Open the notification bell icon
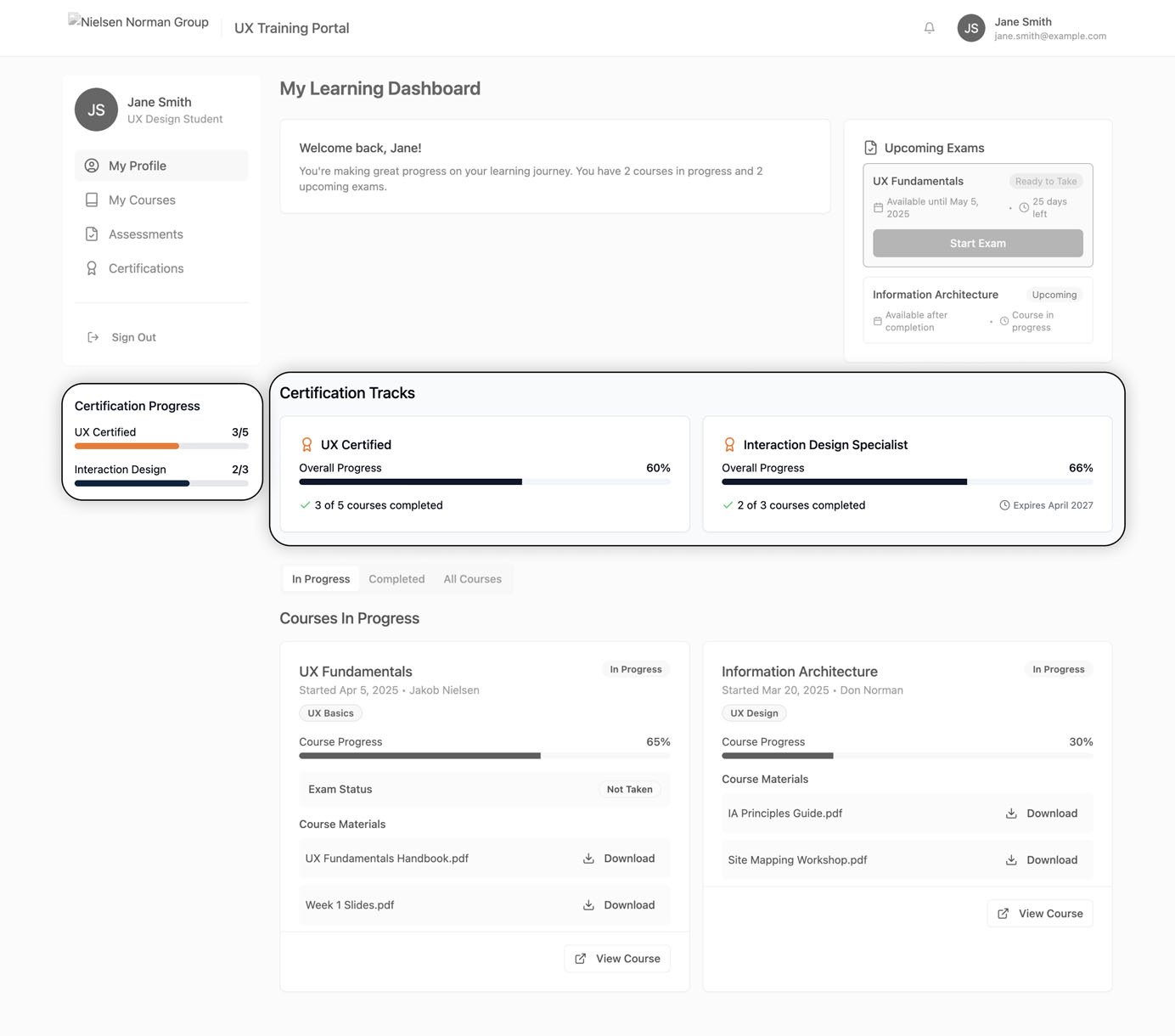 tap(929, 28)
